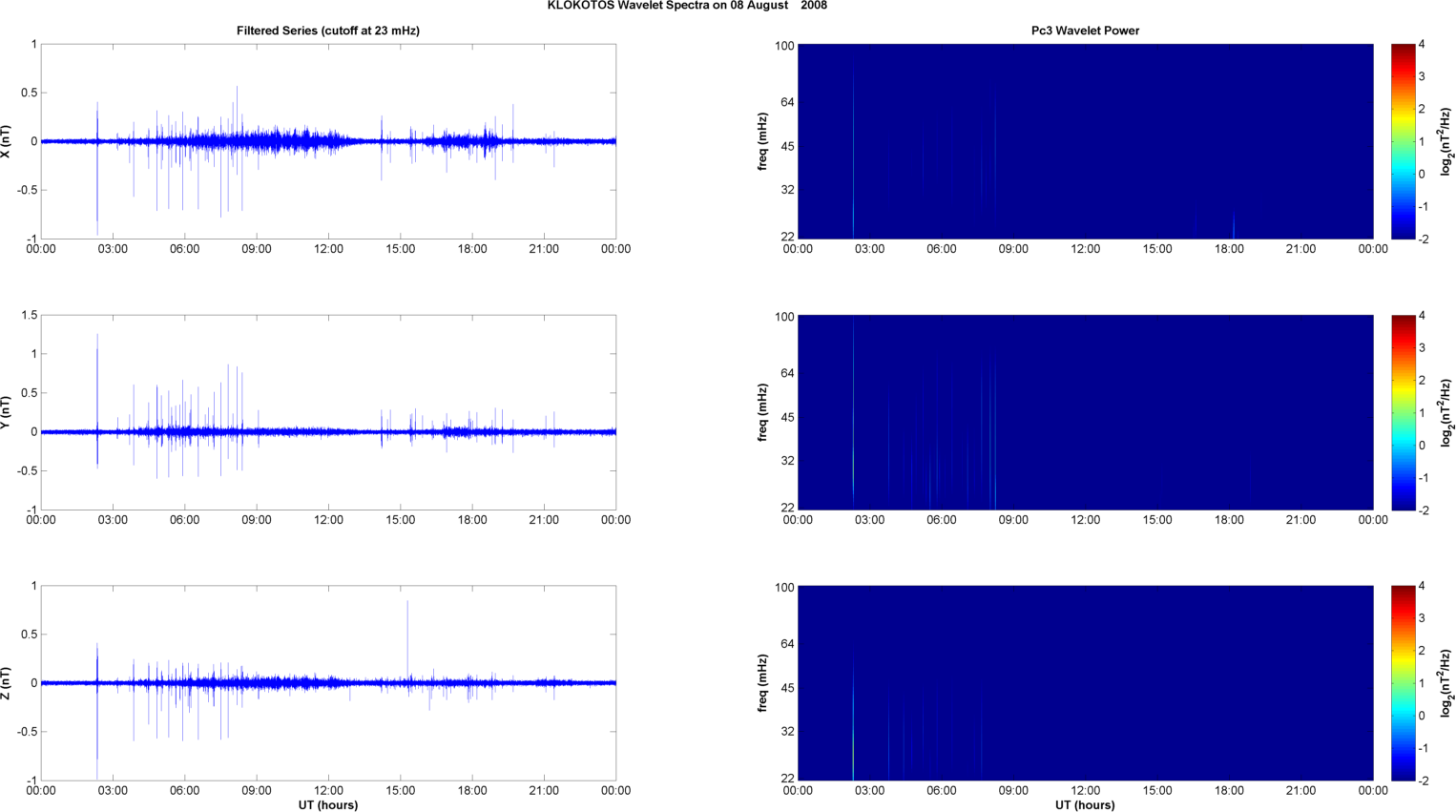
Task: Click the Pc3 Wavelet Power title
Action: [x=1085, y=31]
